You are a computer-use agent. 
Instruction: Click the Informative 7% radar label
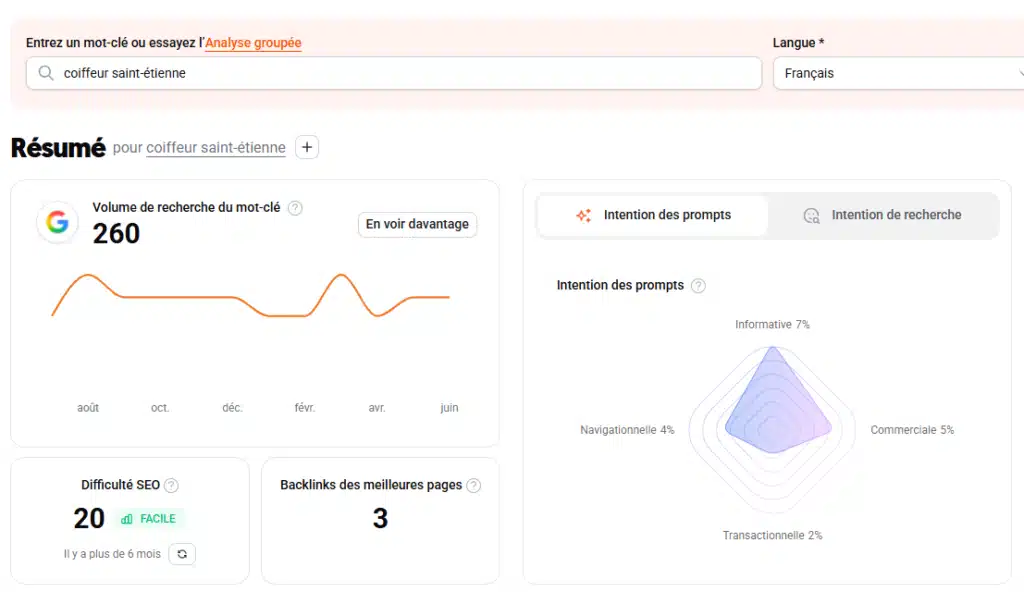point(772,325)
